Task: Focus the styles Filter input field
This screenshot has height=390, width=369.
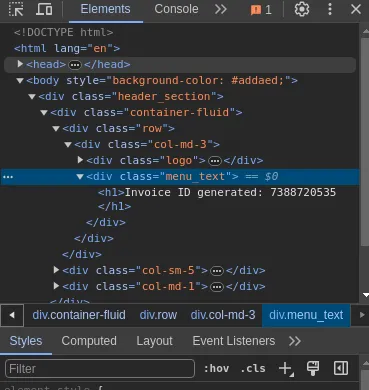Action: click(x=100, y=369)
